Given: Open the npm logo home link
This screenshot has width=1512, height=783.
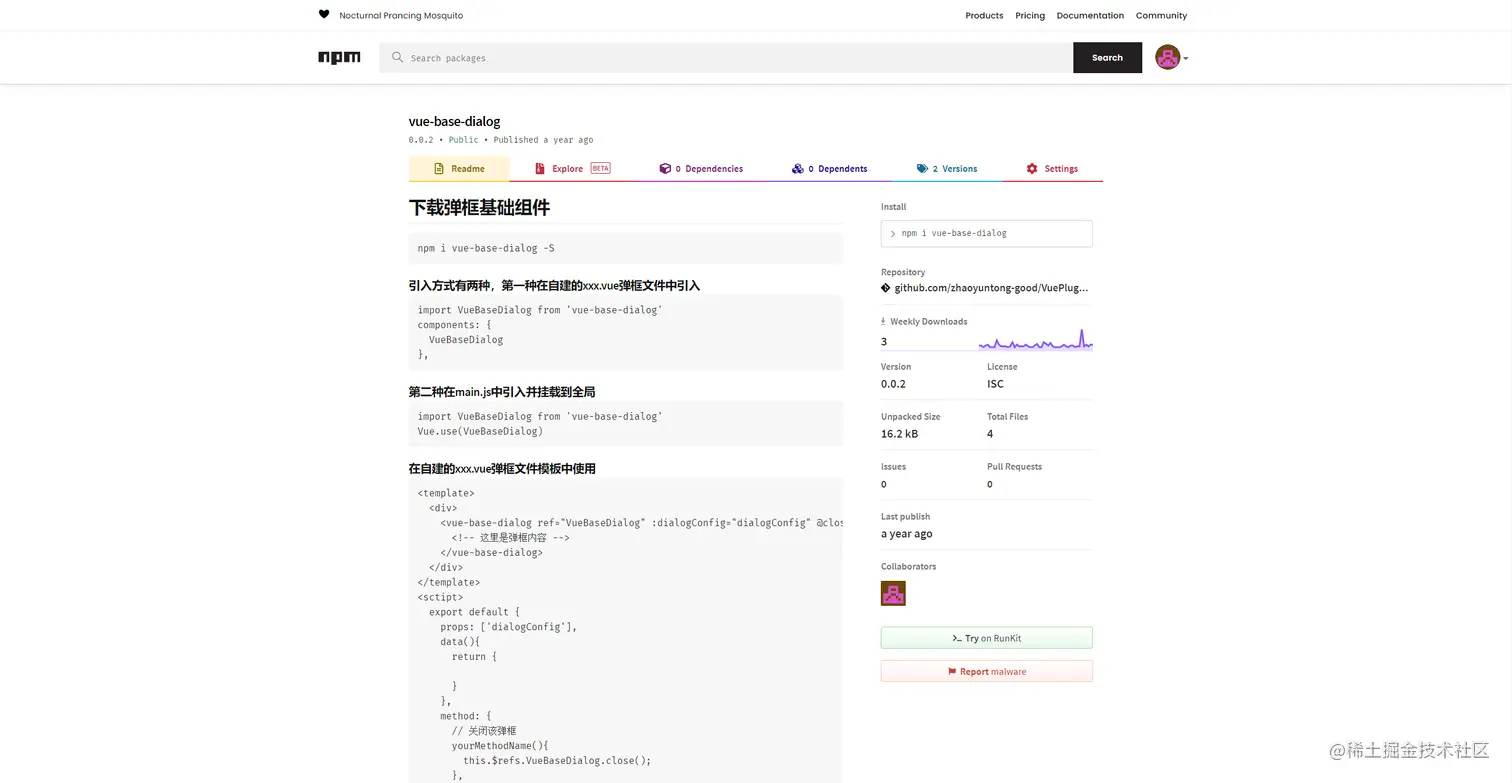Looking at the screenshot, I should click(x=339, y=57).
